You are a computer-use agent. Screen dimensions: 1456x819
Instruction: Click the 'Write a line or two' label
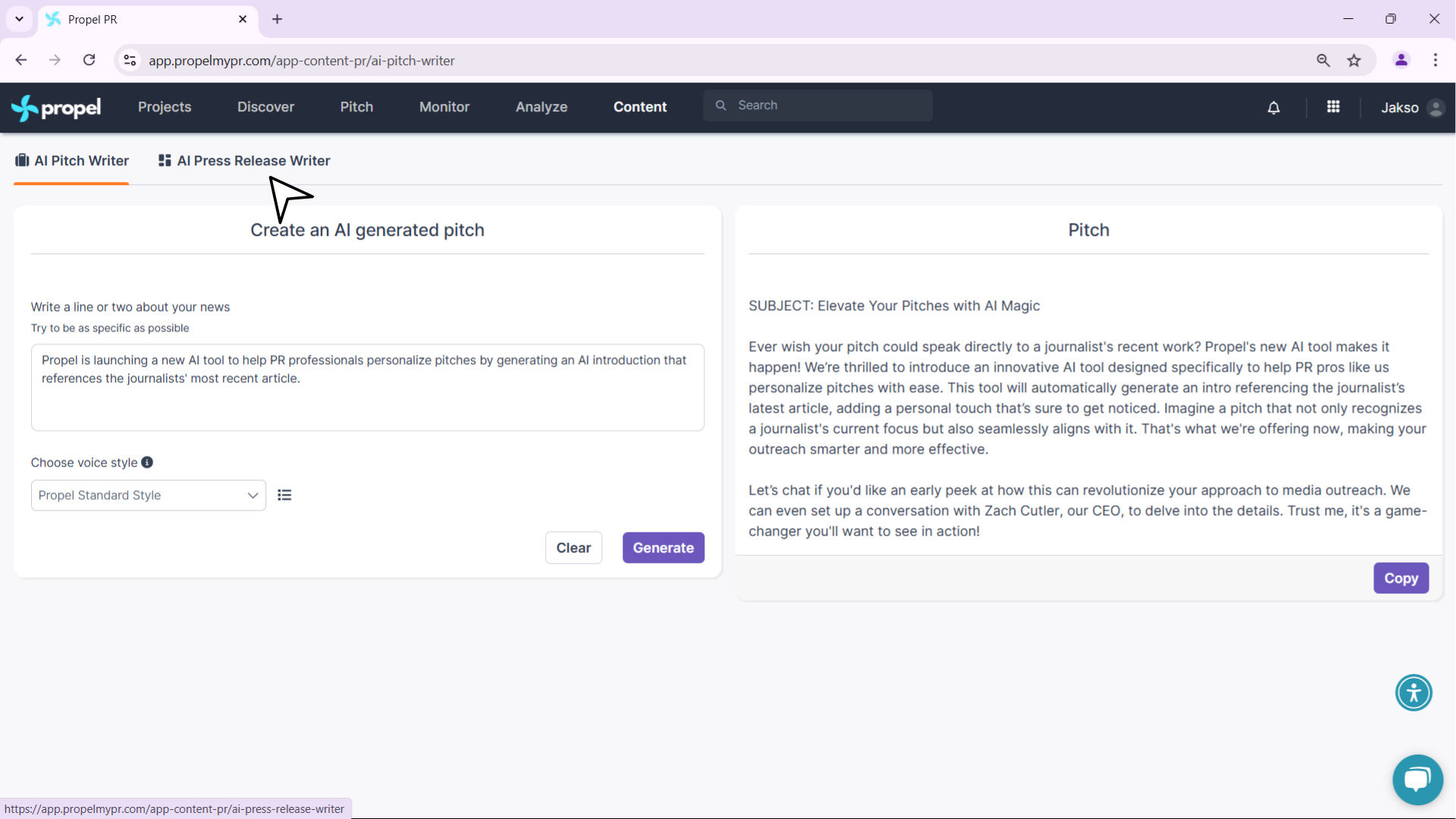[x=130, y=307]
